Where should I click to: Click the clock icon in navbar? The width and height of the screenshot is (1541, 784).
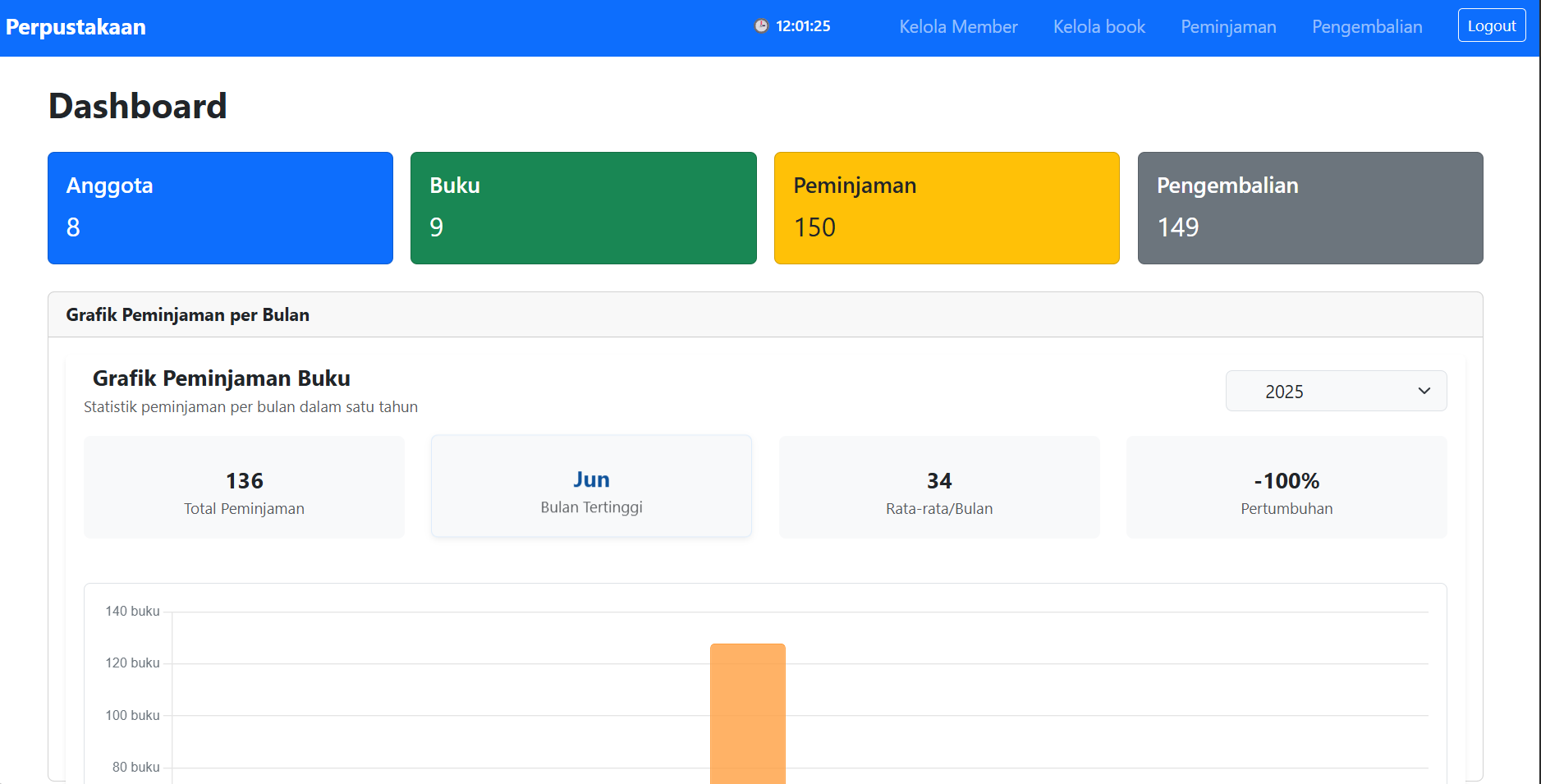(x=761, y=26)
